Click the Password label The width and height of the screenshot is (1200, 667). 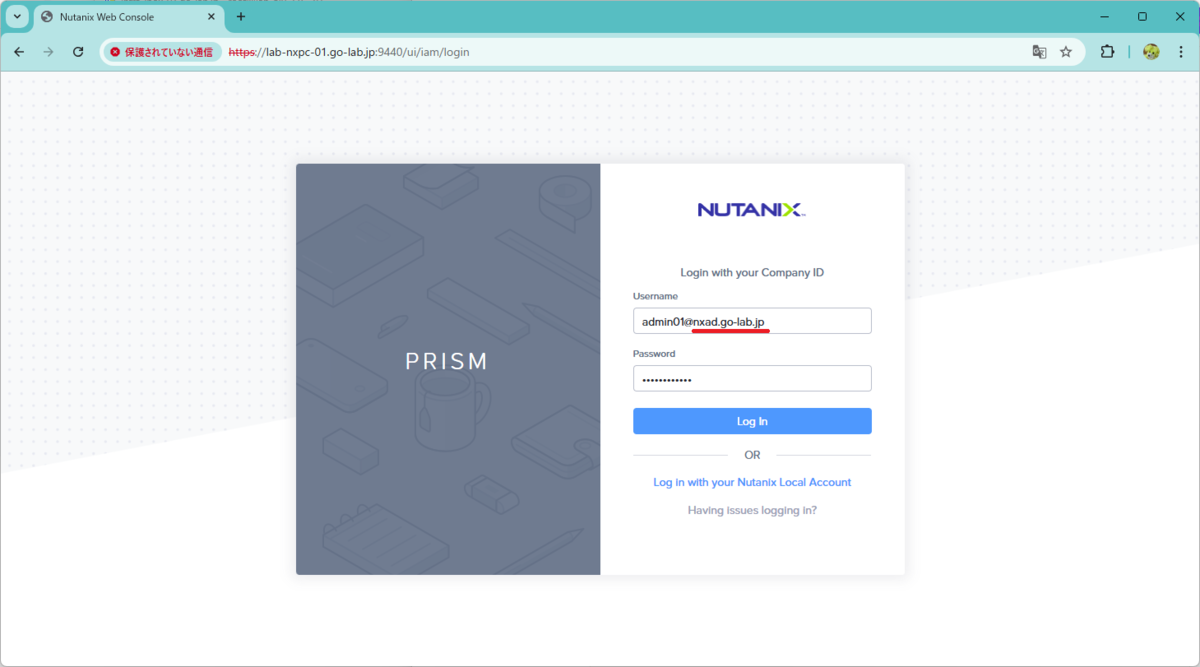pyautogui.click(x=654, y=353)
